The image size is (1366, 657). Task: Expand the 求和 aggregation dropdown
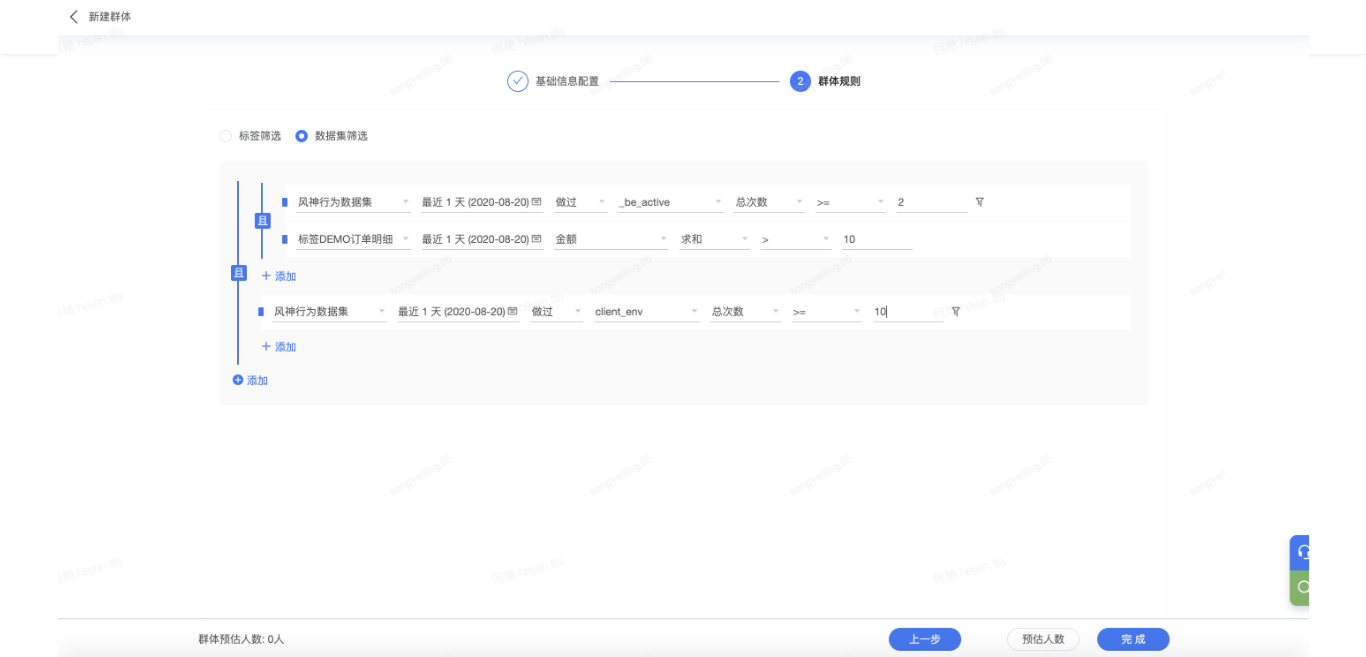[714, 240]
